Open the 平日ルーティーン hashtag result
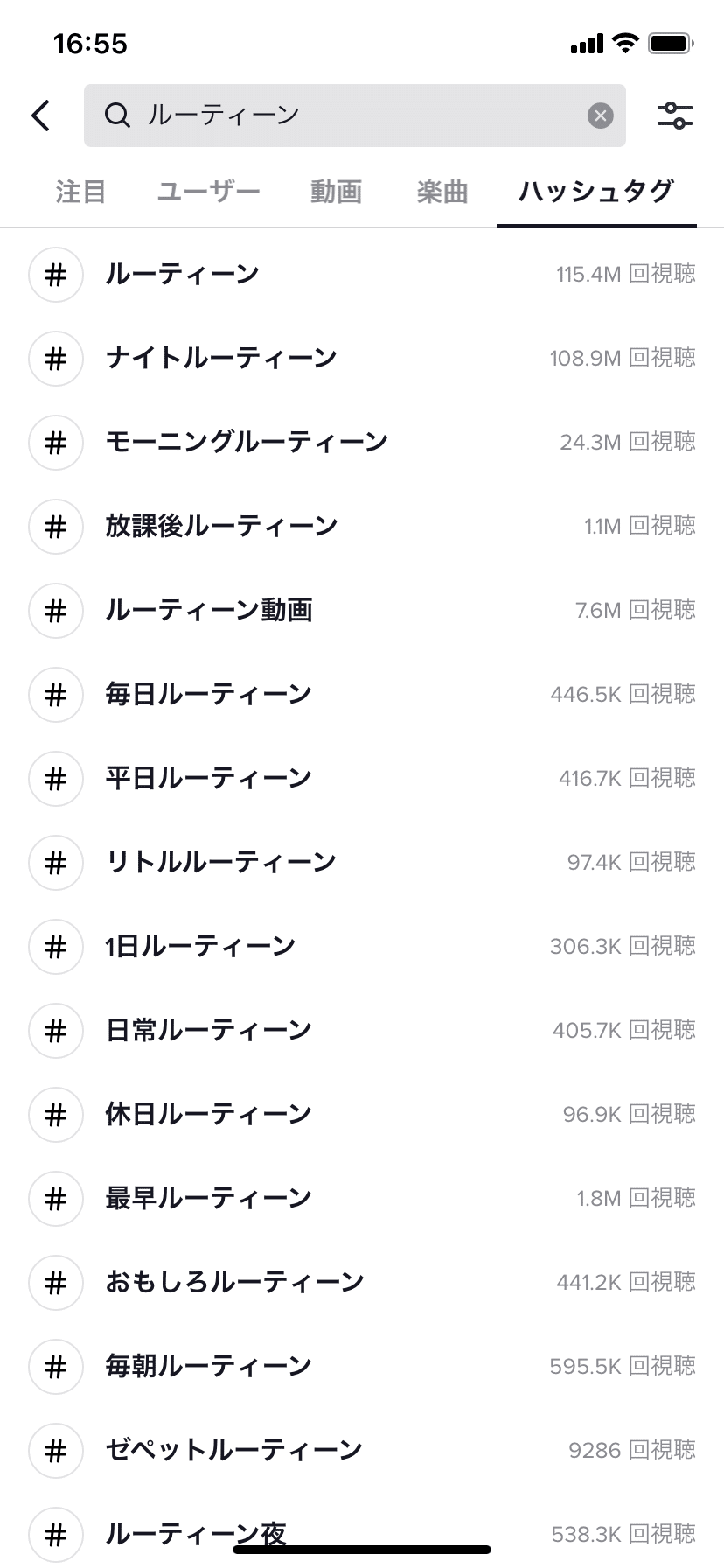 click(x=209, y=779)
